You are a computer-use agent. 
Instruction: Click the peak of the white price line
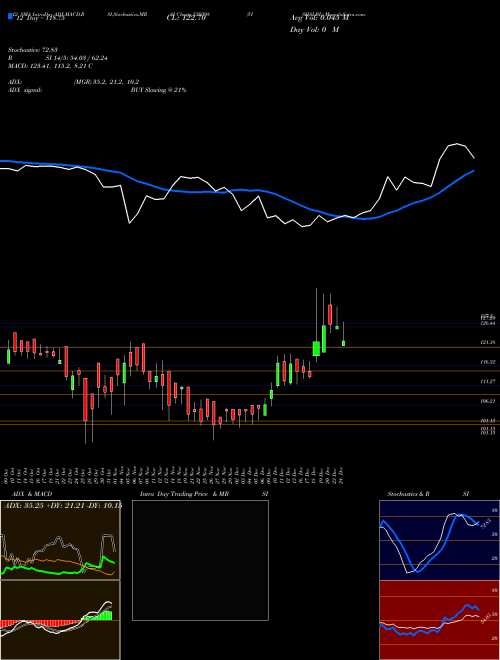(x=457, y=144)
